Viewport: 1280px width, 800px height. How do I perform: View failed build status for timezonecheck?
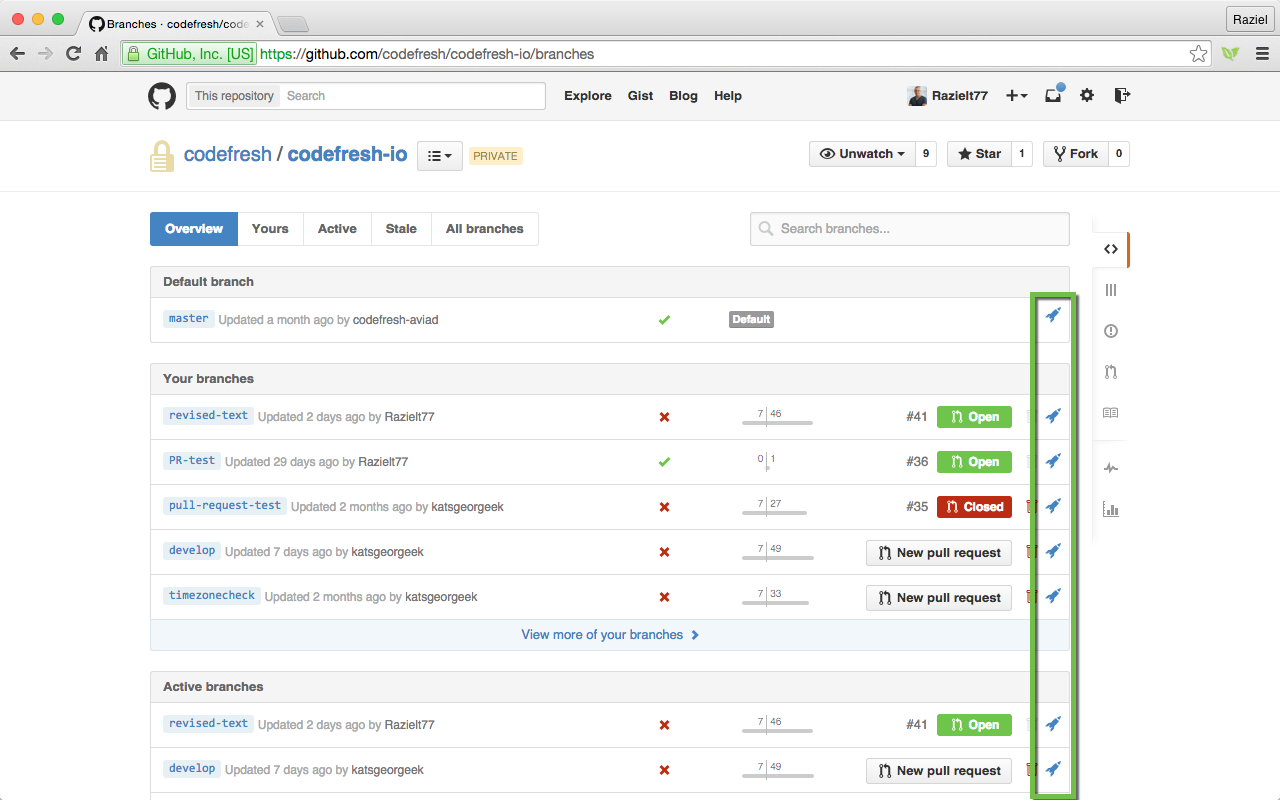coord(664,597)
